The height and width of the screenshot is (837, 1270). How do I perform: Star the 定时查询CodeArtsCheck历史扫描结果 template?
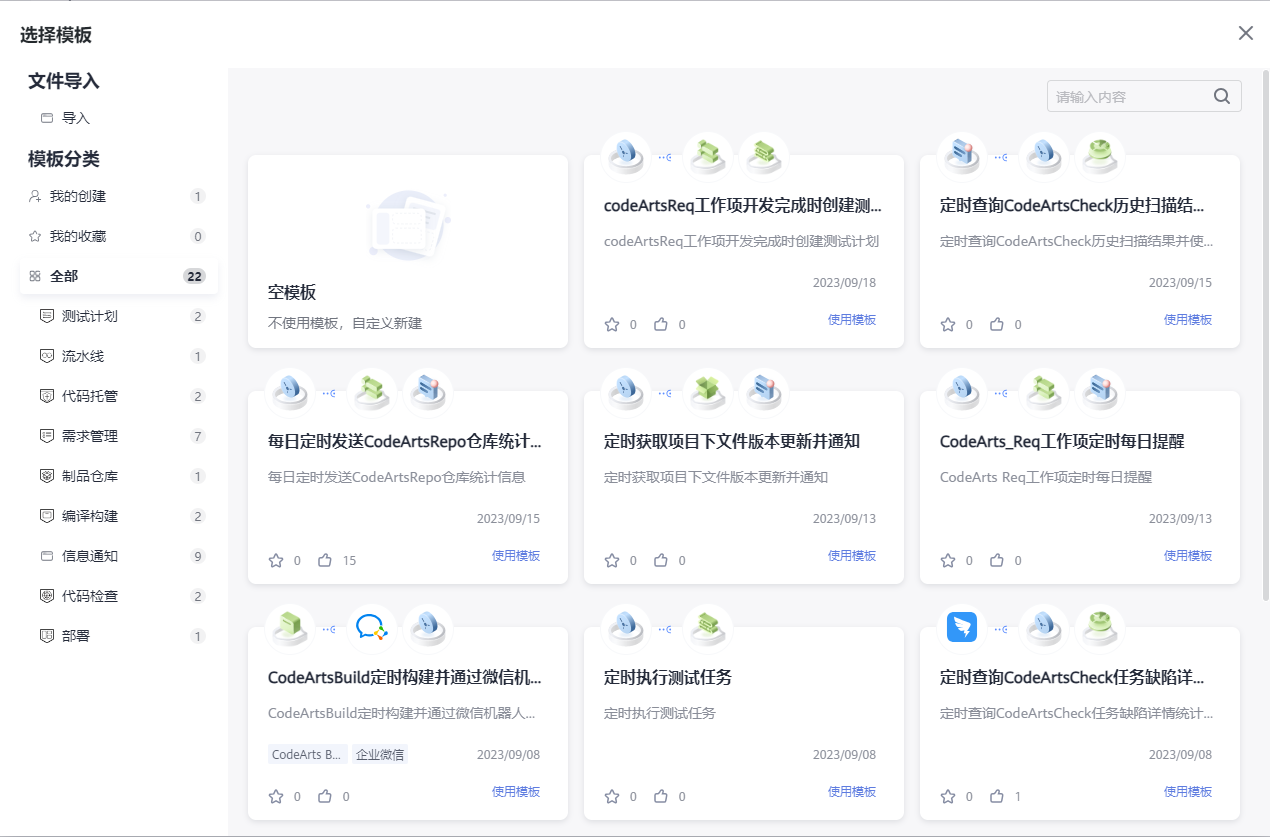(x=948, y=324)
